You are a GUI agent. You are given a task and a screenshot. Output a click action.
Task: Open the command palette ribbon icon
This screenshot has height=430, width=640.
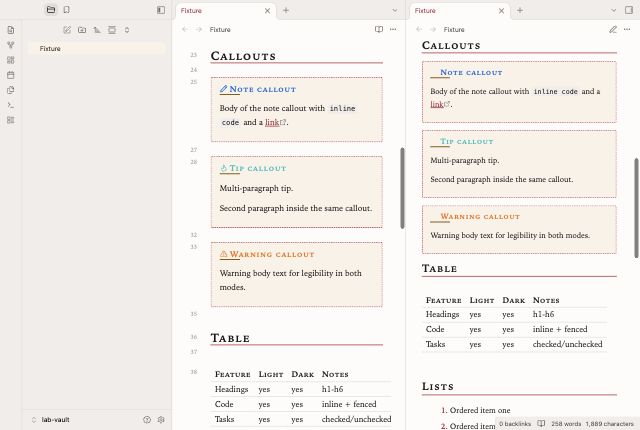[11, 105]
